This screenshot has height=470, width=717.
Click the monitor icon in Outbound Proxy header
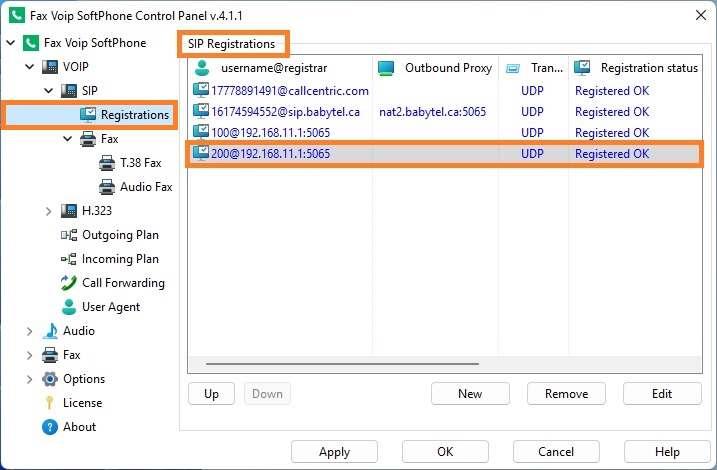(x=386, y=68)
